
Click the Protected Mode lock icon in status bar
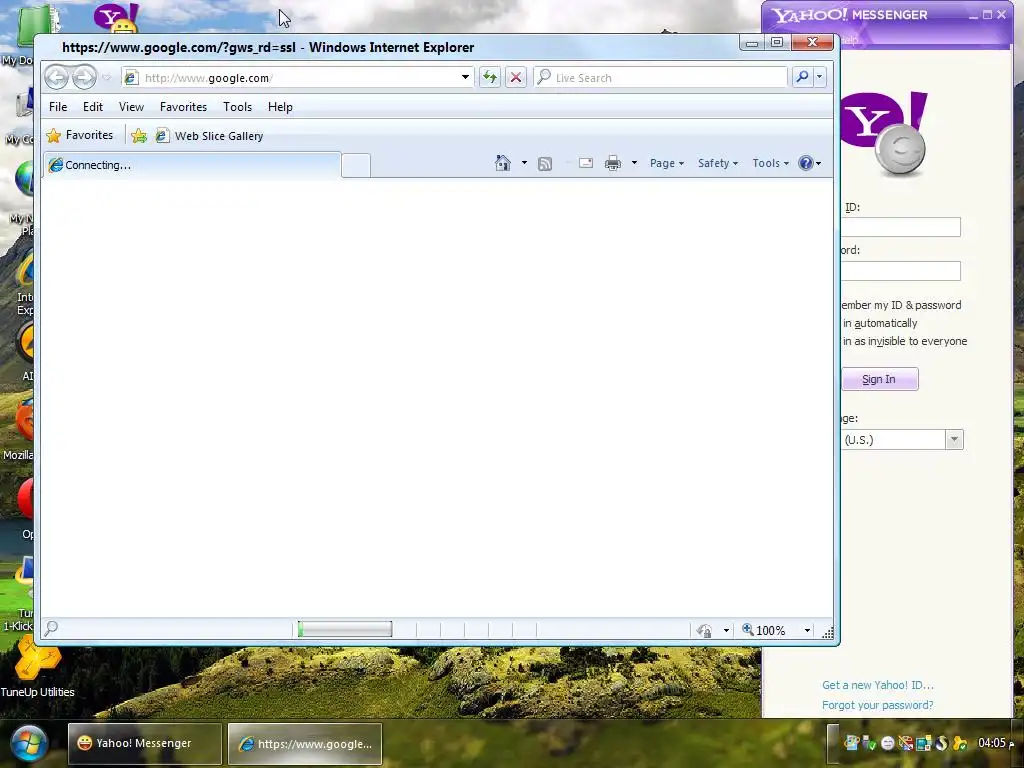[x=704, y=631]
